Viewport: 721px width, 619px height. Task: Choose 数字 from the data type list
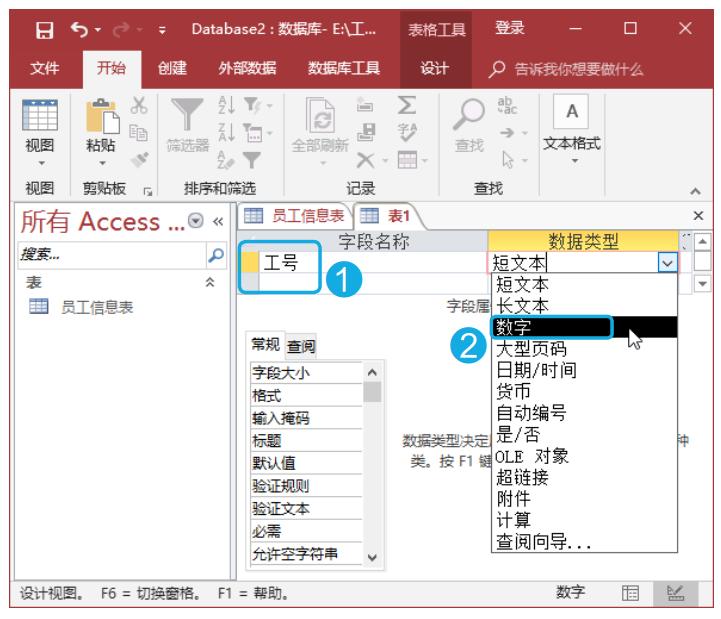tap(584, 327)
